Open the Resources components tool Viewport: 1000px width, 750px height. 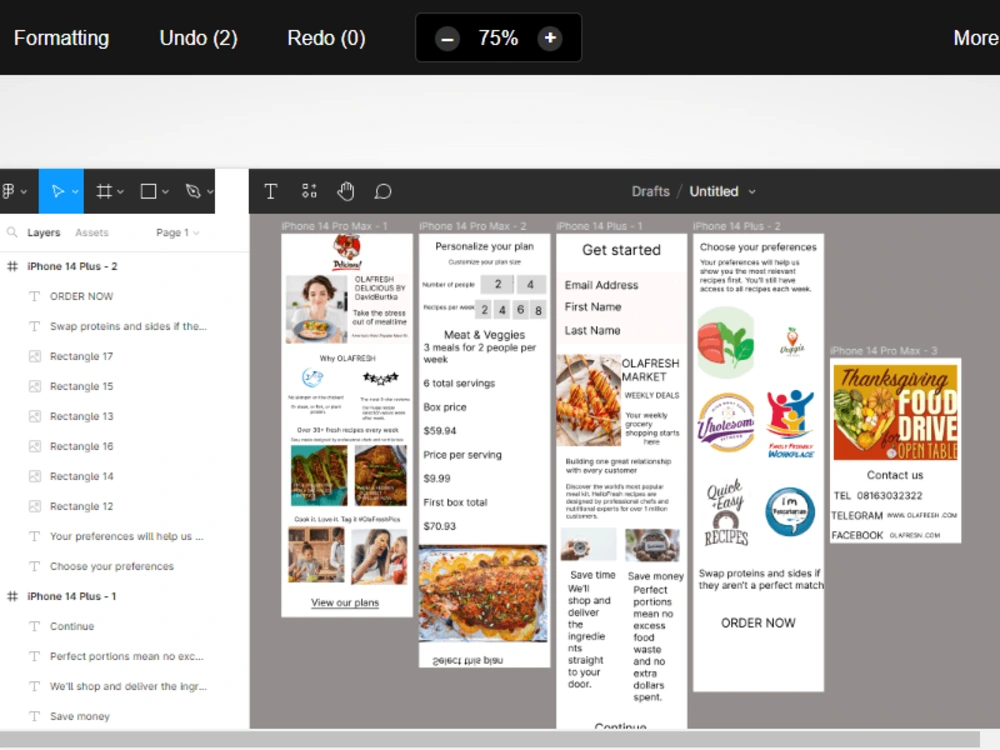click(x=309, y=191)
